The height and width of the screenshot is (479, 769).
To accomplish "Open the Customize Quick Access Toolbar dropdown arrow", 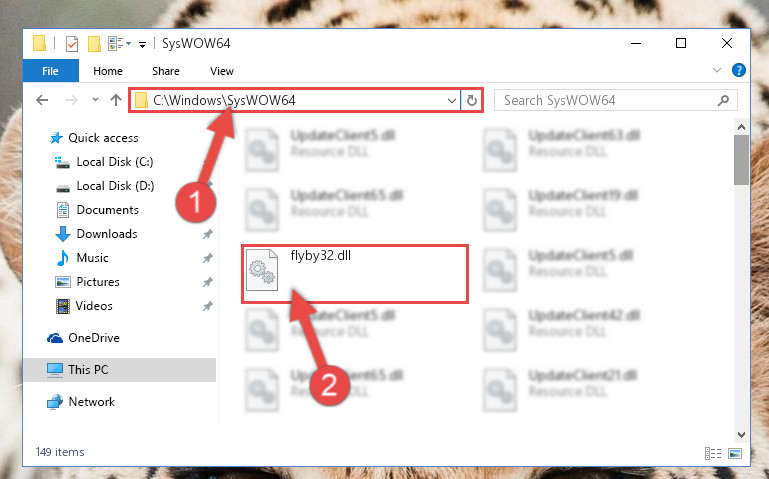I will [x=142, y=45].
